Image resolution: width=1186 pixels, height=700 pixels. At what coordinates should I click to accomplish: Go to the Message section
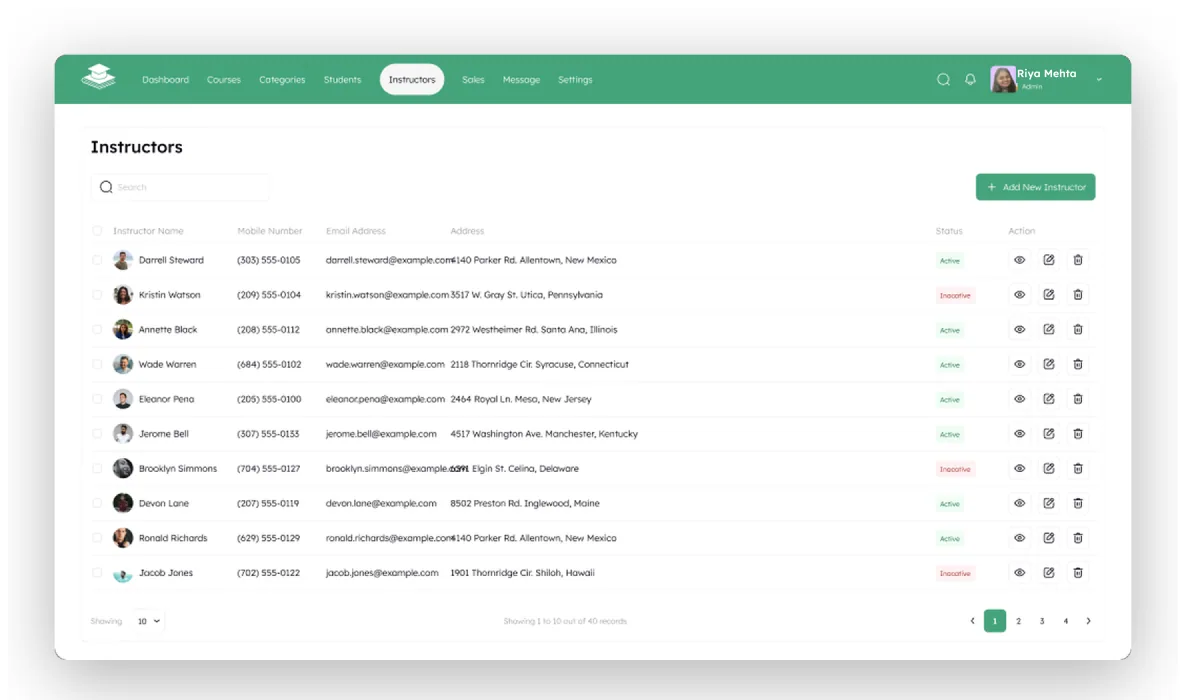(522, 79)
